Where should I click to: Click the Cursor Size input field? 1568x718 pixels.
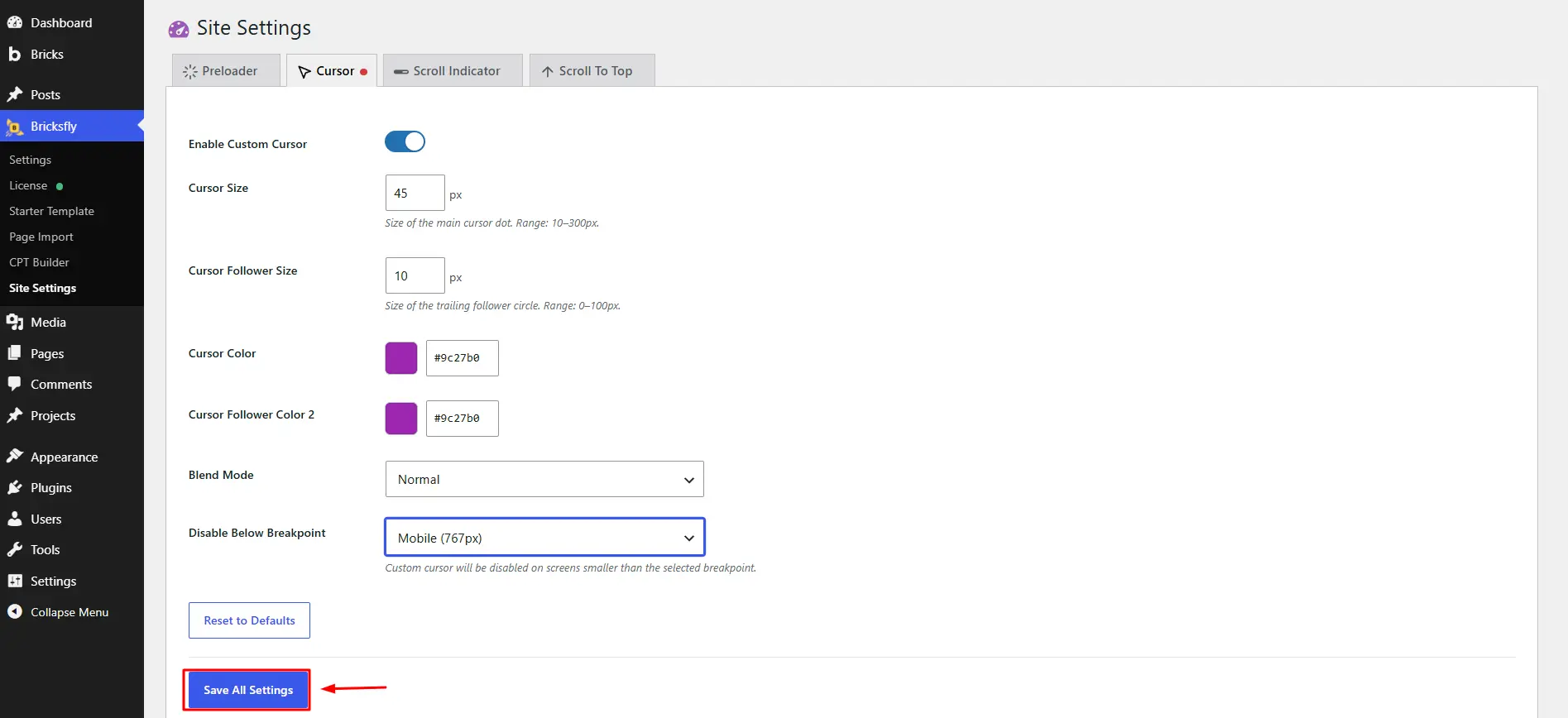415,193
